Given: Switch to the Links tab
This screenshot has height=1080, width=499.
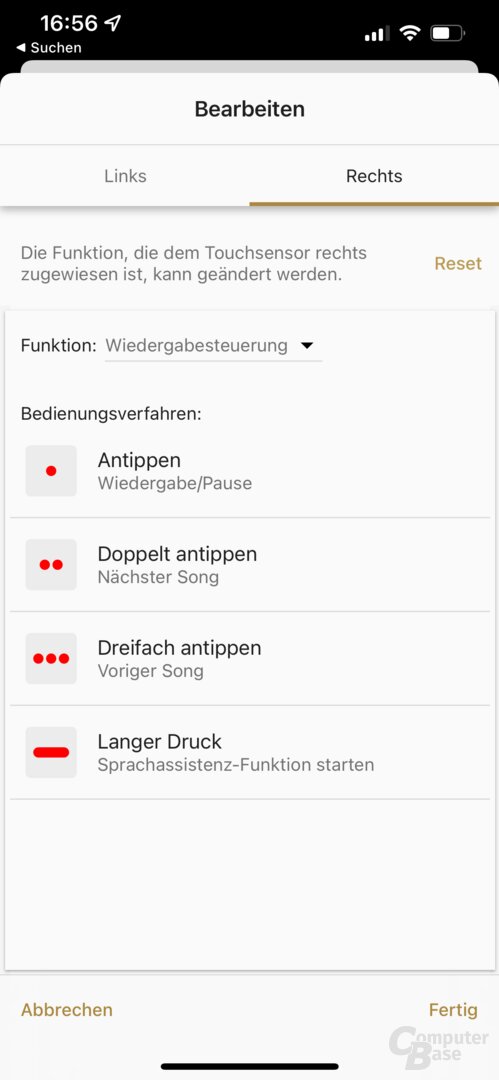Looking at the screenshot, I should (x=125, y=176).
